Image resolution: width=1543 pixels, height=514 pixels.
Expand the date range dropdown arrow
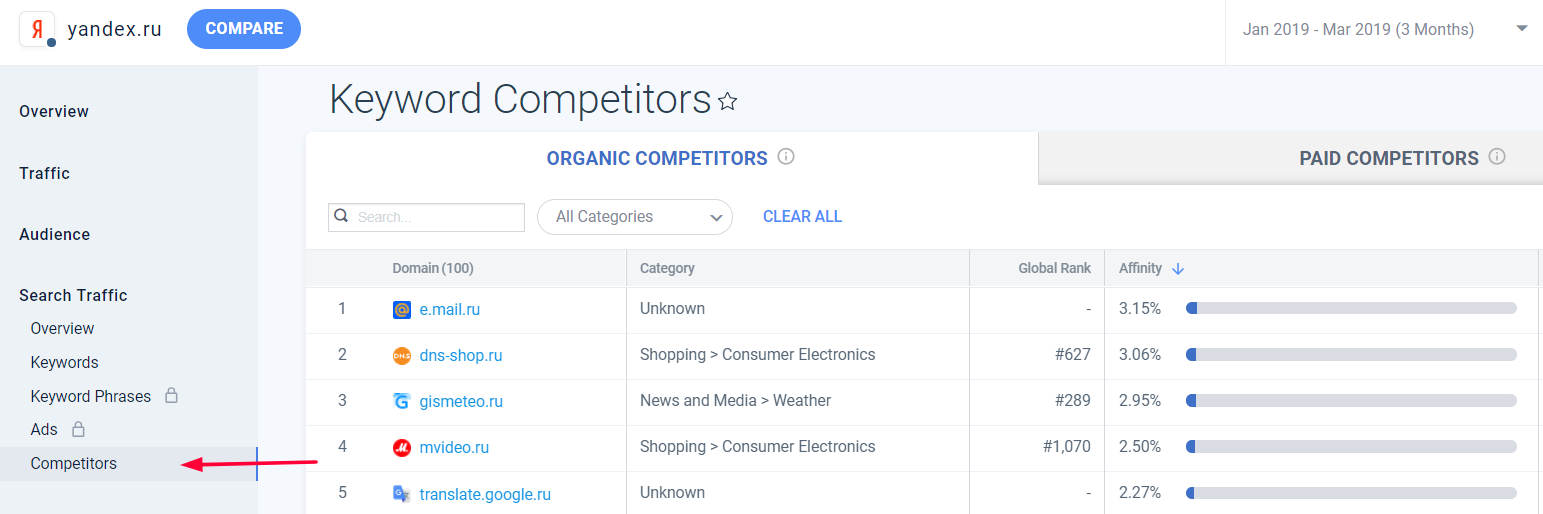[x=1522, y=29]
